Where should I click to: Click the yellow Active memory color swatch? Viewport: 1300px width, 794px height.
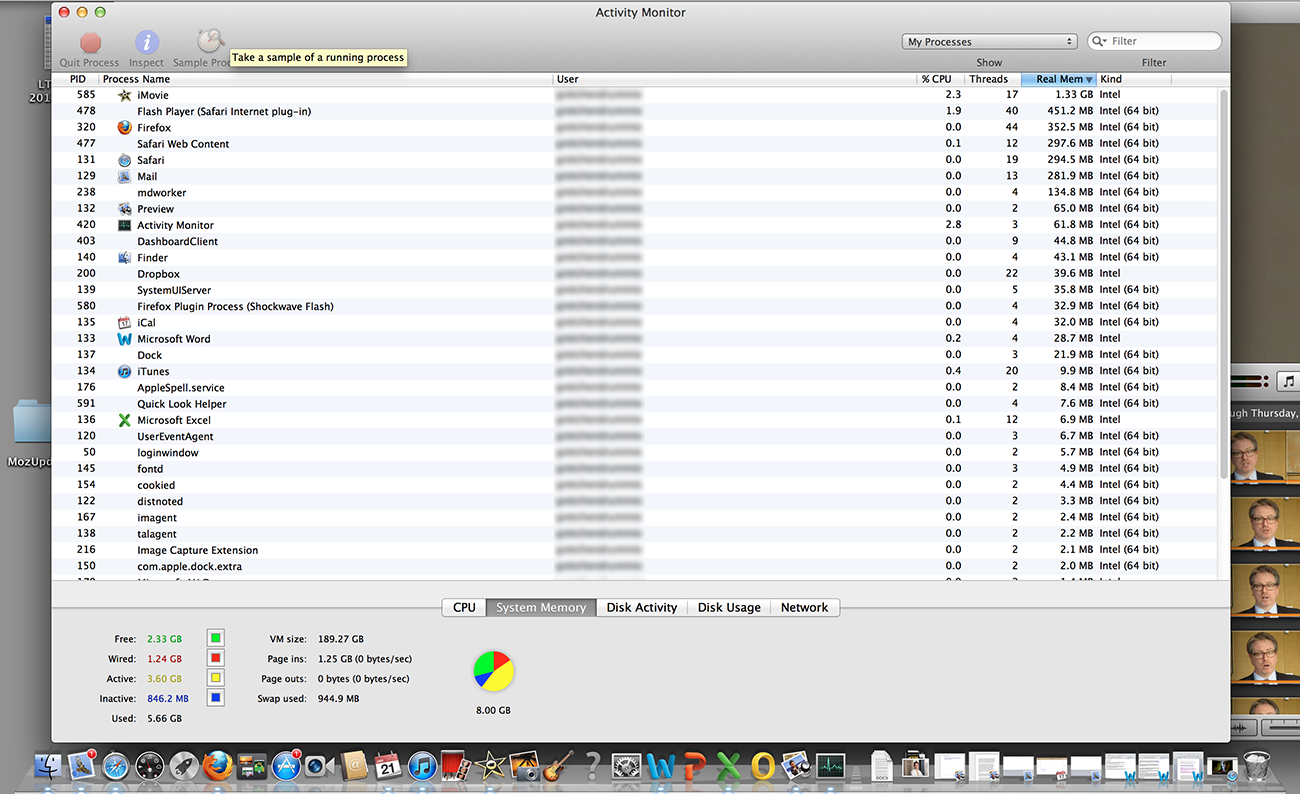pos(216,678)
